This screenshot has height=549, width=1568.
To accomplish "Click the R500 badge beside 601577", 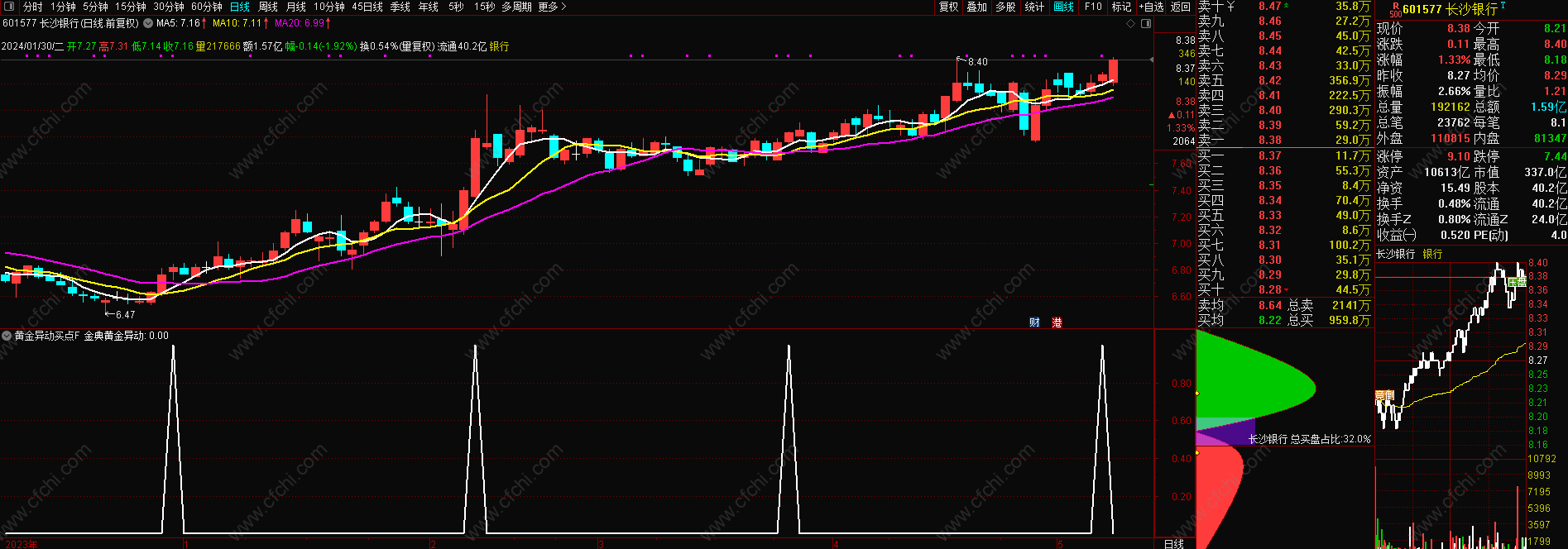I will pyautogui.click(x=1395, y=10).
